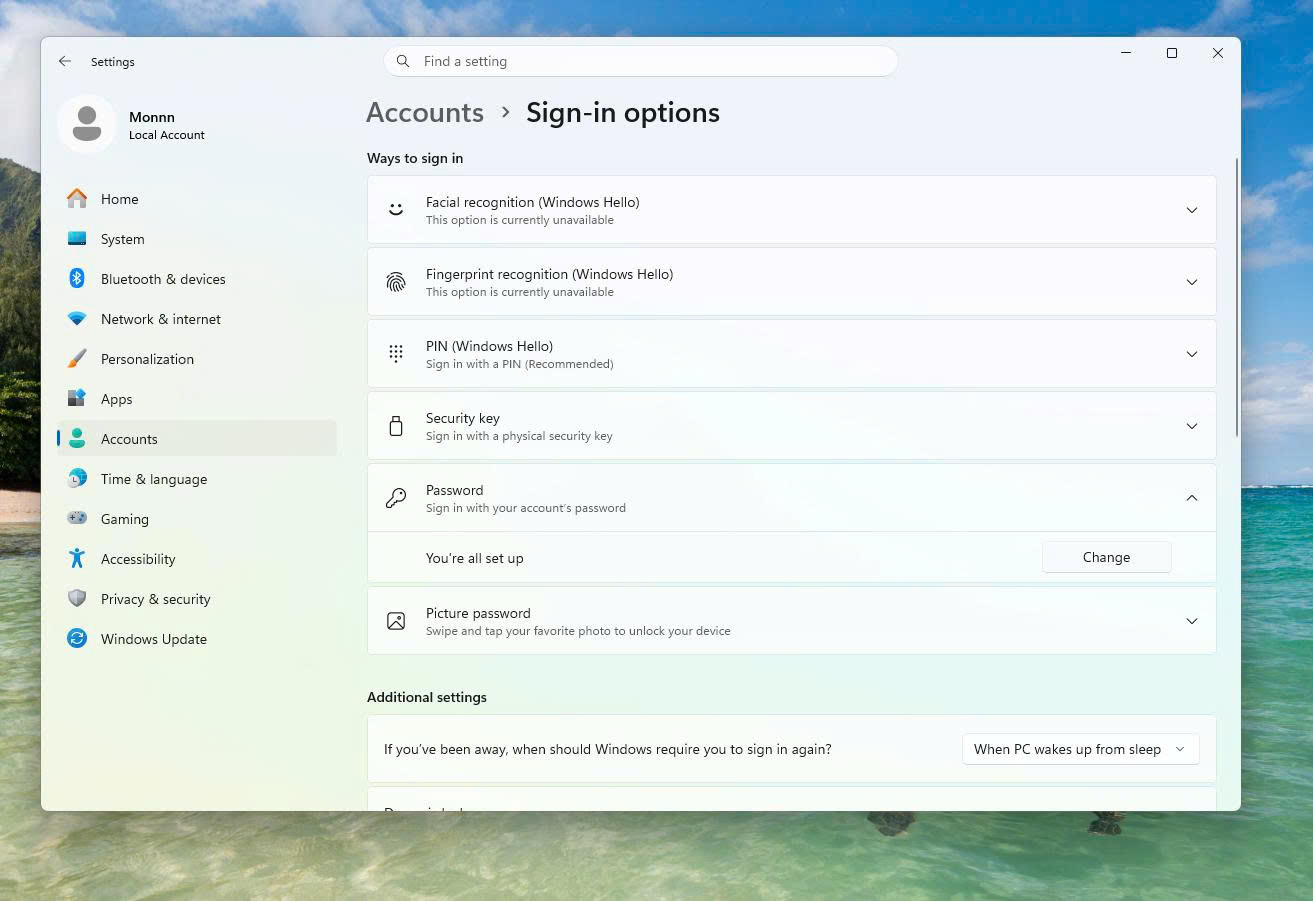This screenshot has height=901, width=1313.
Task: Click 'If you've been away' question text
Action: coord(608,749)
